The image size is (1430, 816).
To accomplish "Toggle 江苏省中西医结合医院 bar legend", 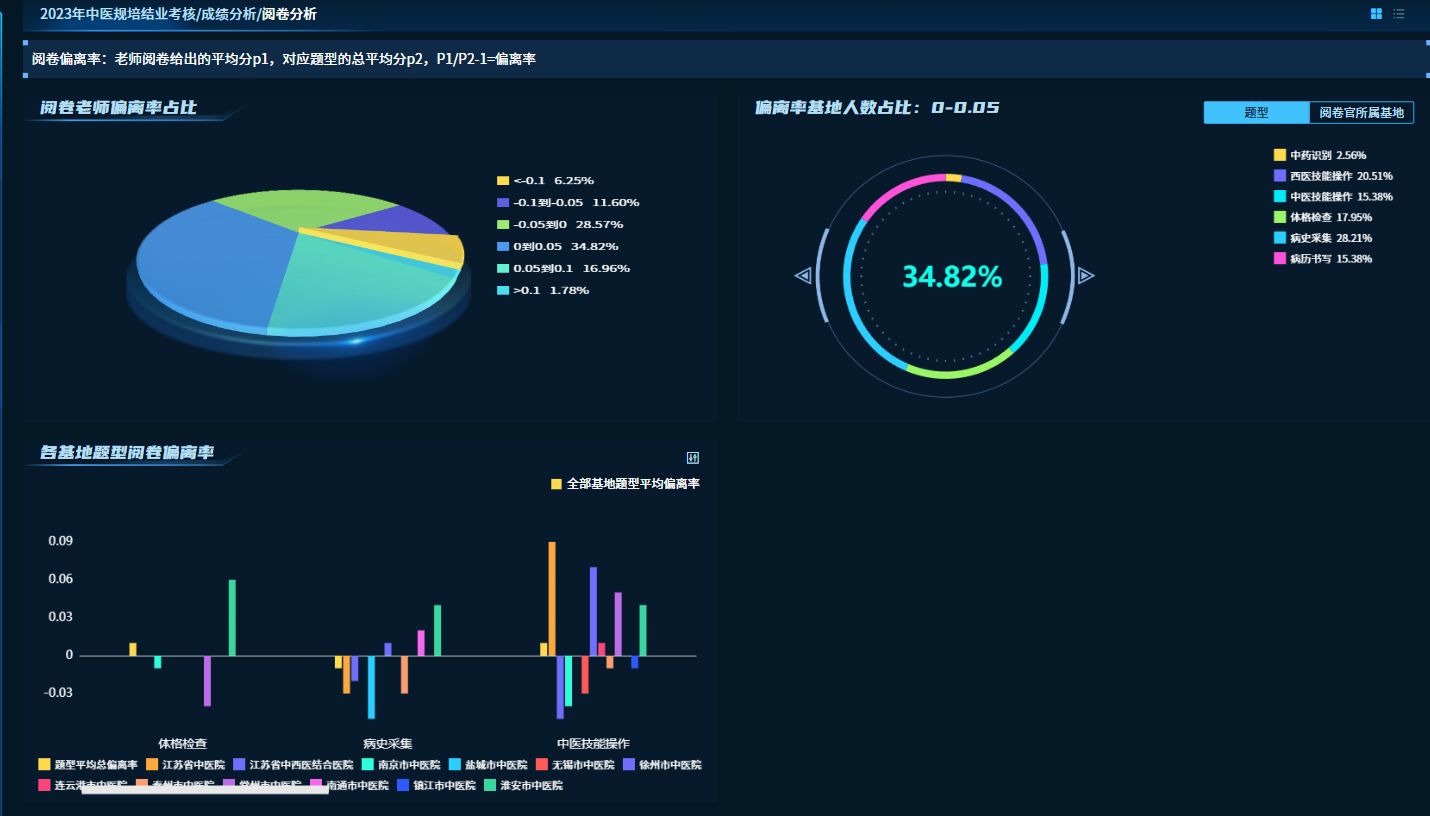I will click(x=294, y=764).
